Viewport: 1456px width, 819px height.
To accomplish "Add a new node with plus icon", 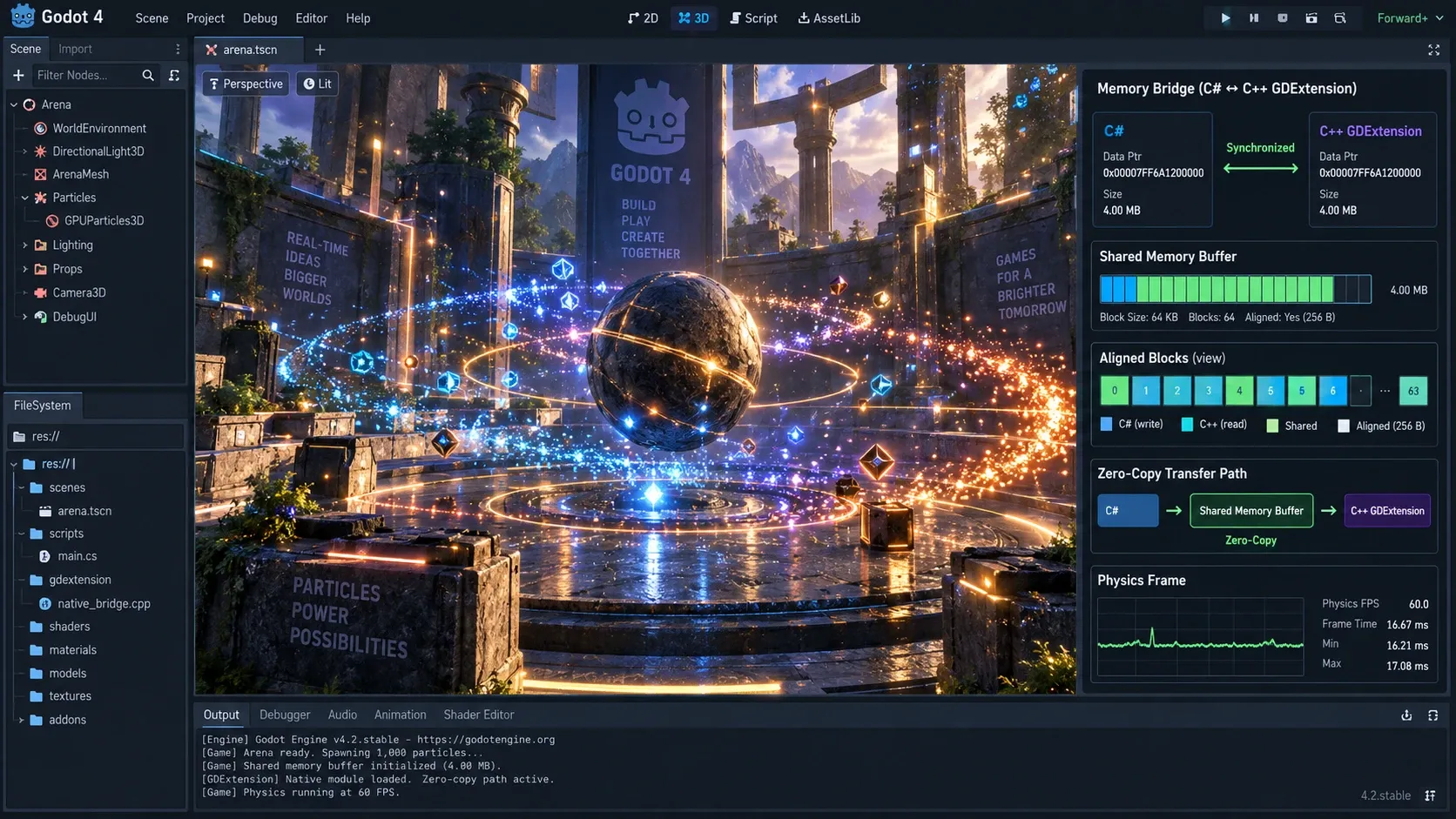I will [x=17, y=76].
